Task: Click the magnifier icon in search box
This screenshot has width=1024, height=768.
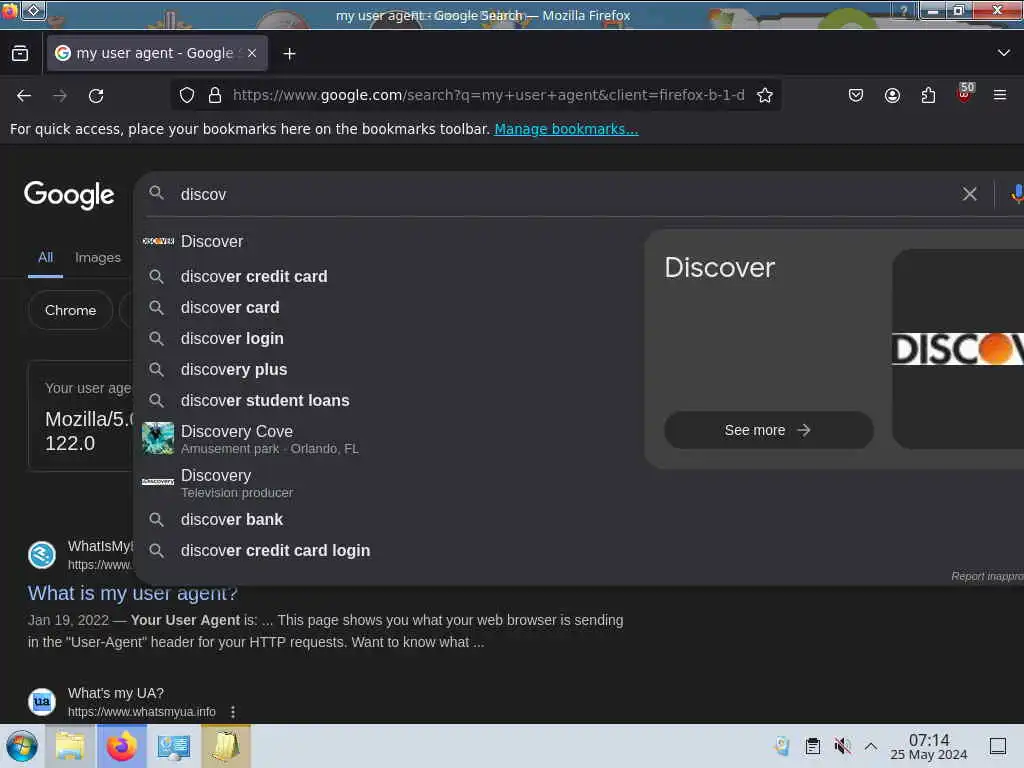Action: 157,193
